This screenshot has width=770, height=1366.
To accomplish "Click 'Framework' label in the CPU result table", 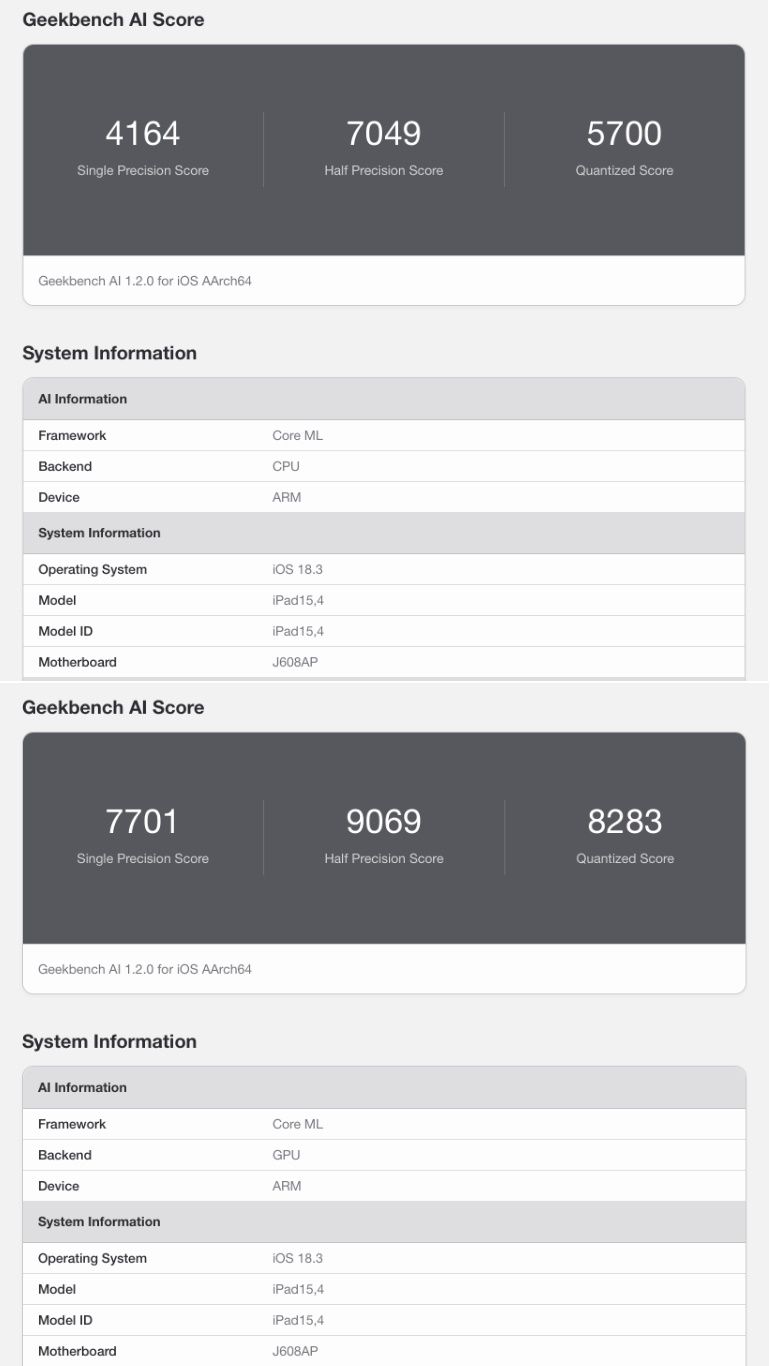I will [x=72, y=435].
